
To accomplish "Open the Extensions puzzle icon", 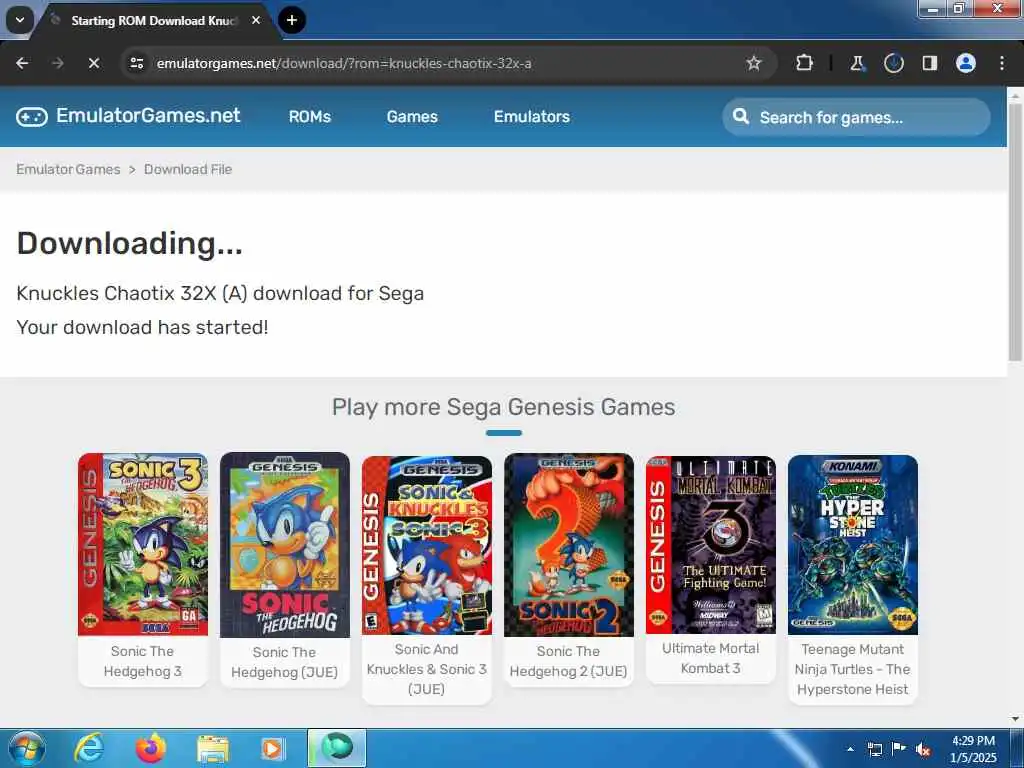I will click(805, 63).
